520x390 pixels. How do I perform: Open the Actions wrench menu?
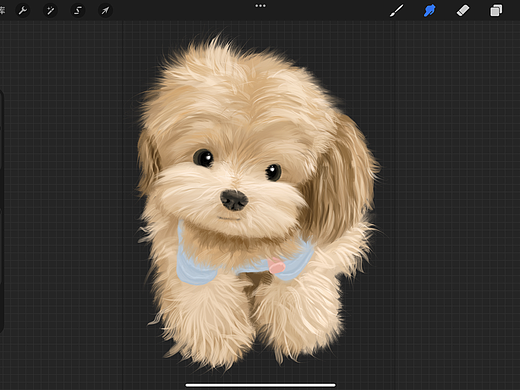click(x=23, y=11)
